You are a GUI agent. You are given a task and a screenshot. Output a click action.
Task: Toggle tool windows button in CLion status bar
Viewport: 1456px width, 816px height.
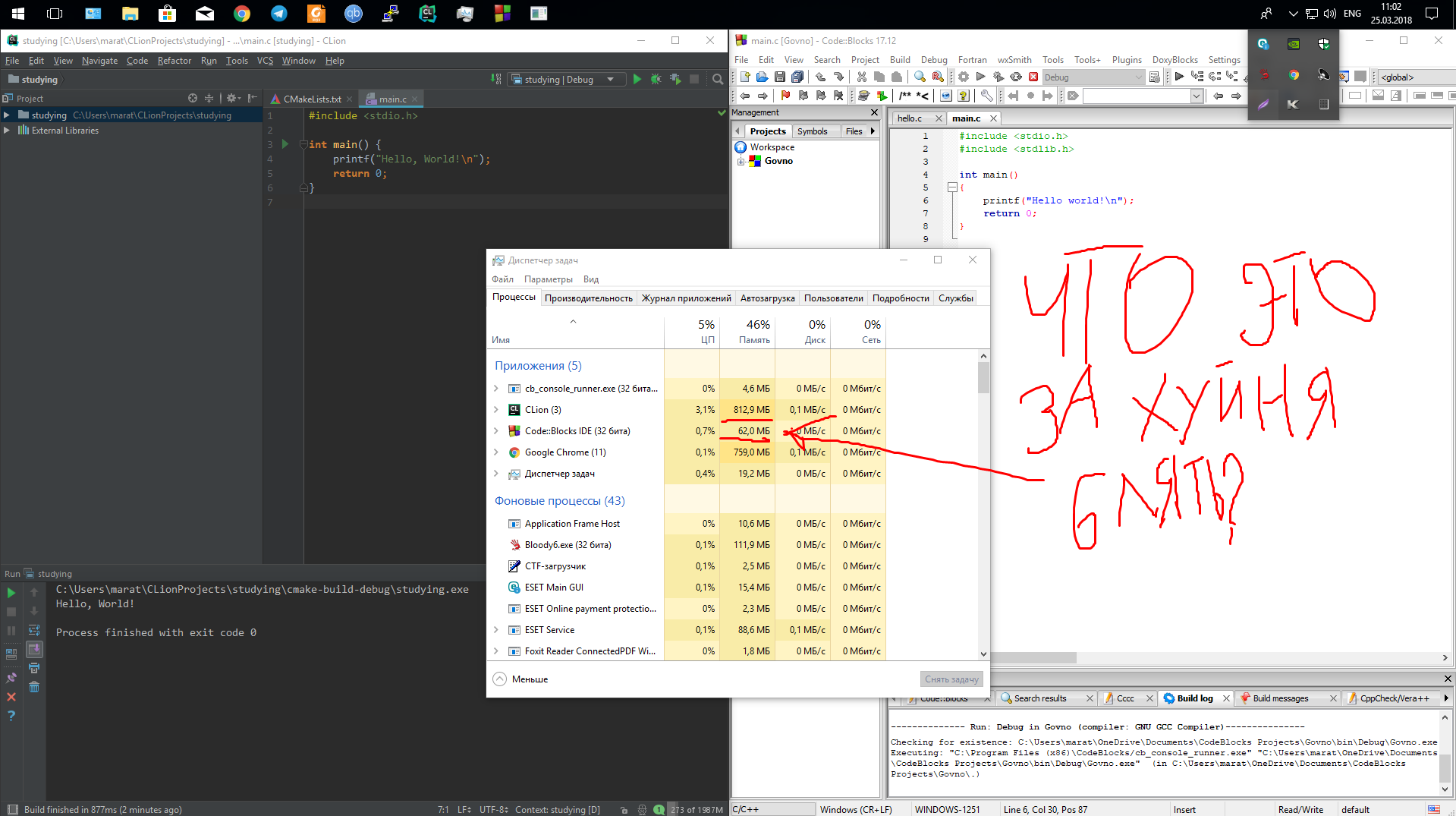click(x=11, y=809)
